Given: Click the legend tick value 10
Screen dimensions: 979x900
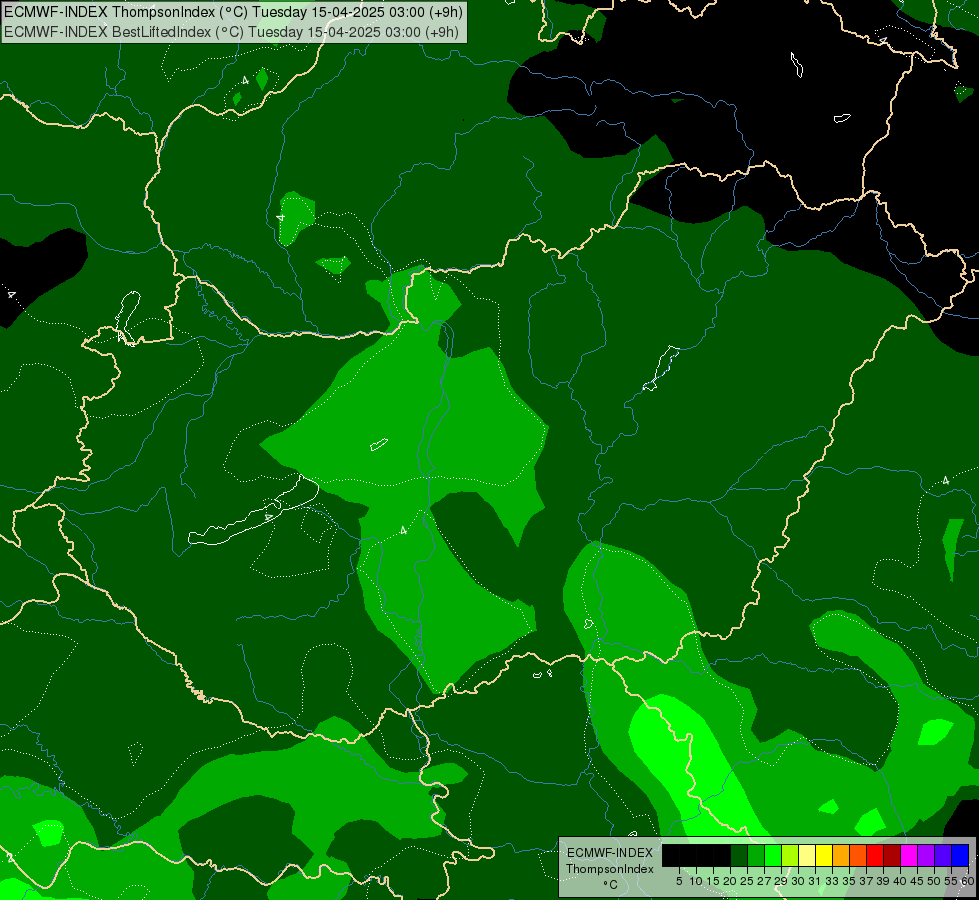Looking at the screenshot, I should [696, 881].
